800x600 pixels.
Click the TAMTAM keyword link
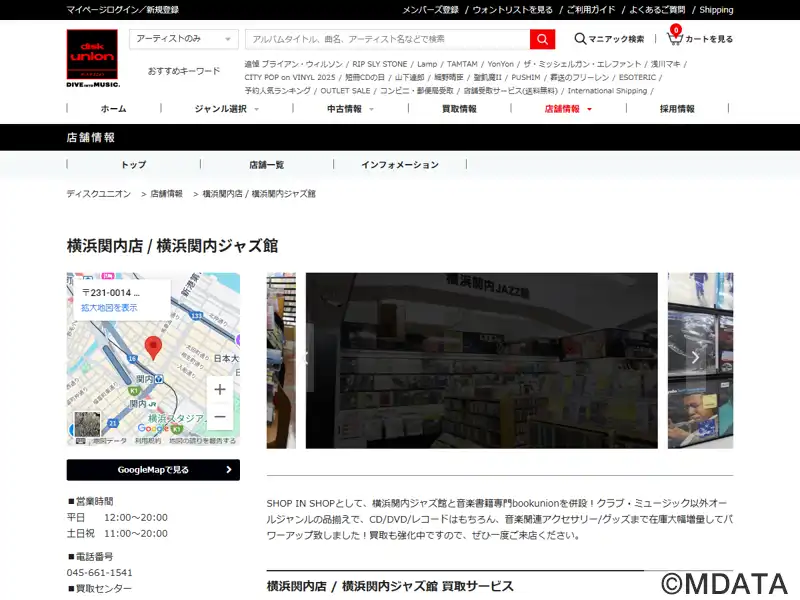462,64
